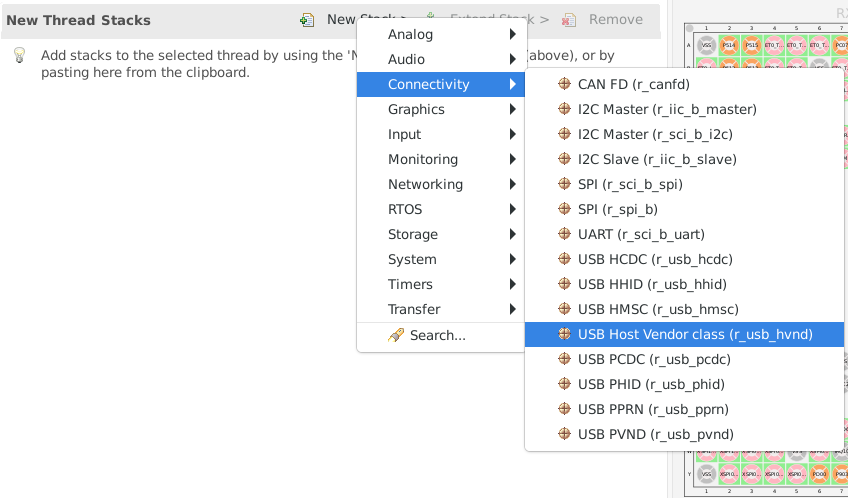Screen dimensions: 848x498
Task: Add USB PVND (r_usb_pvnd) stack
Action: pos(684,434)
